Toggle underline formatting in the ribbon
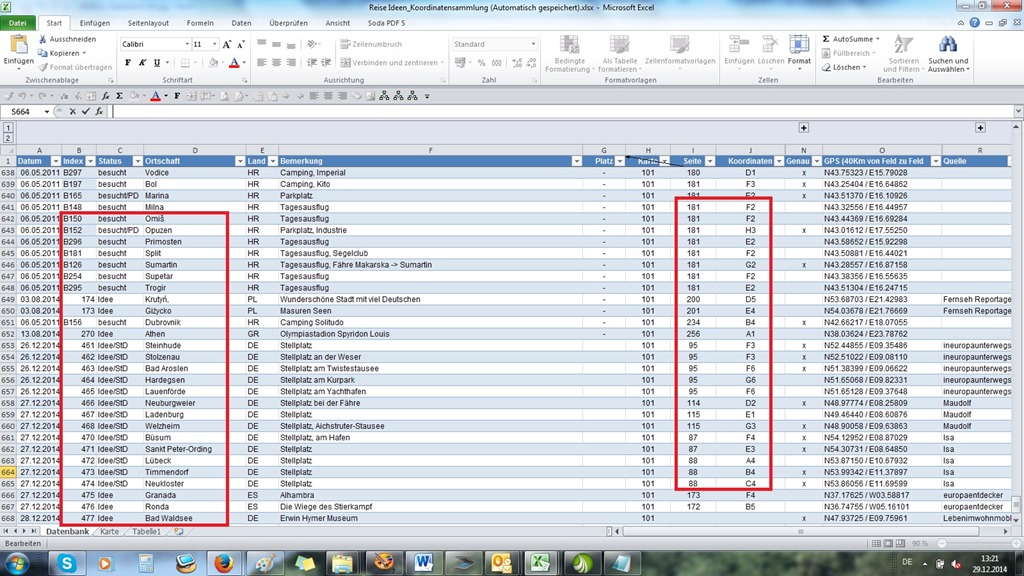 (158, 62)
